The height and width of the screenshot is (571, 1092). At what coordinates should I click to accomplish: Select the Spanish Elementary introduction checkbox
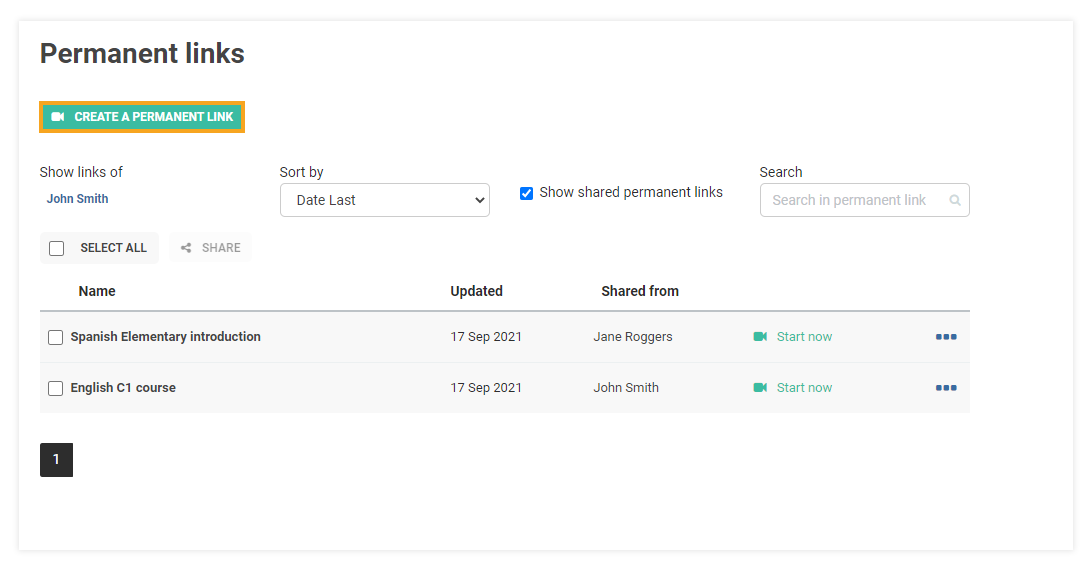(56, 338)
